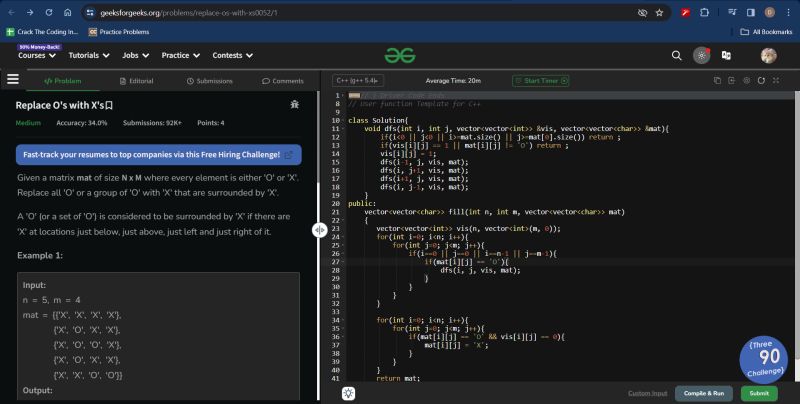
Task: Report a bug using the bug icon
Action: coord(294,104)
